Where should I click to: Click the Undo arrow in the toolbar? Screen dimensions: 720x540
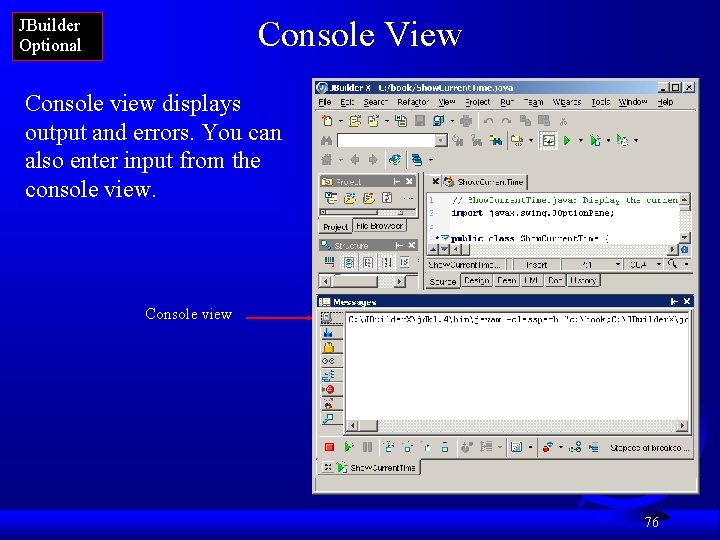pyautogui.click(x=489, y=121)
